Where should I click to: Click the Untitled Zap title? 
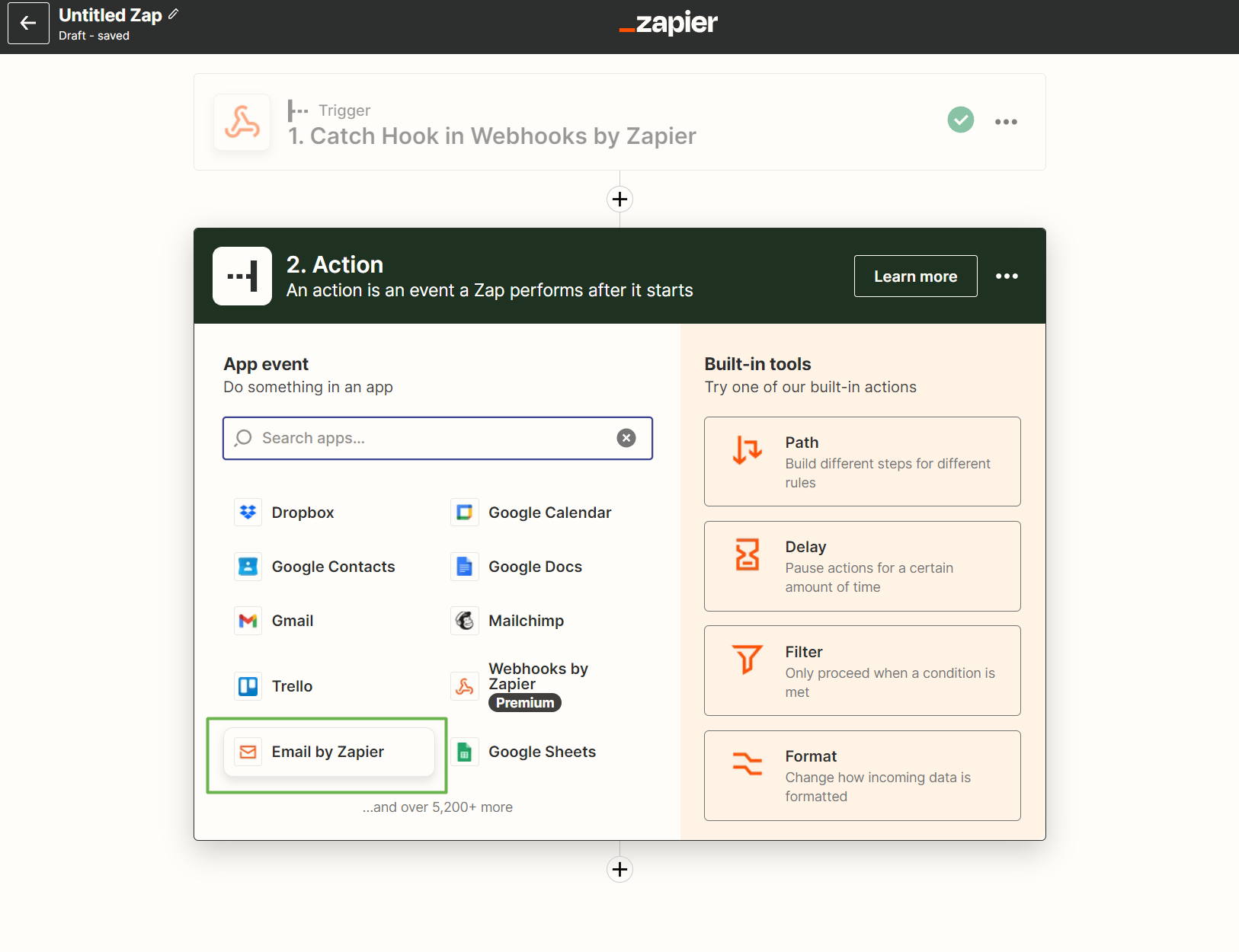(x=110, y=15)
